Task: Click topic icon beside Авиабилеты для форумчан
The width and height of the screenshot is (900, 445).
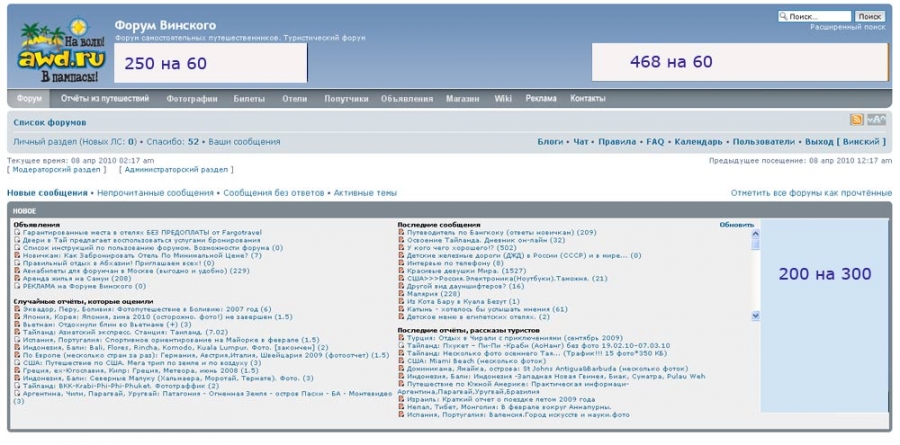Action: pos(17,270)
